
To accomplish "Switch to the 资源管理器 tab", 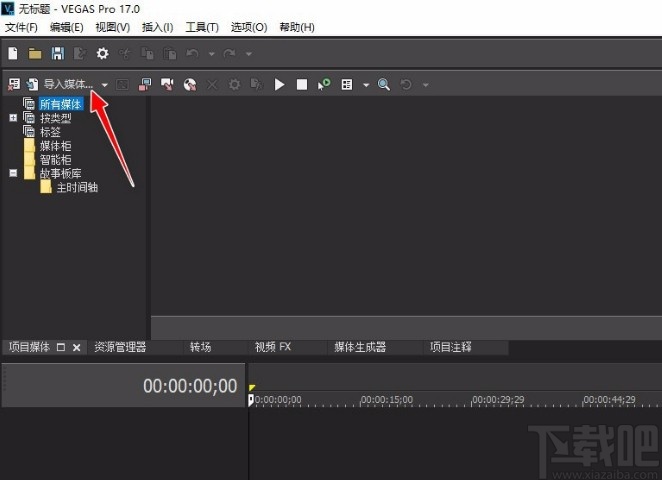I will coord(120,347).
